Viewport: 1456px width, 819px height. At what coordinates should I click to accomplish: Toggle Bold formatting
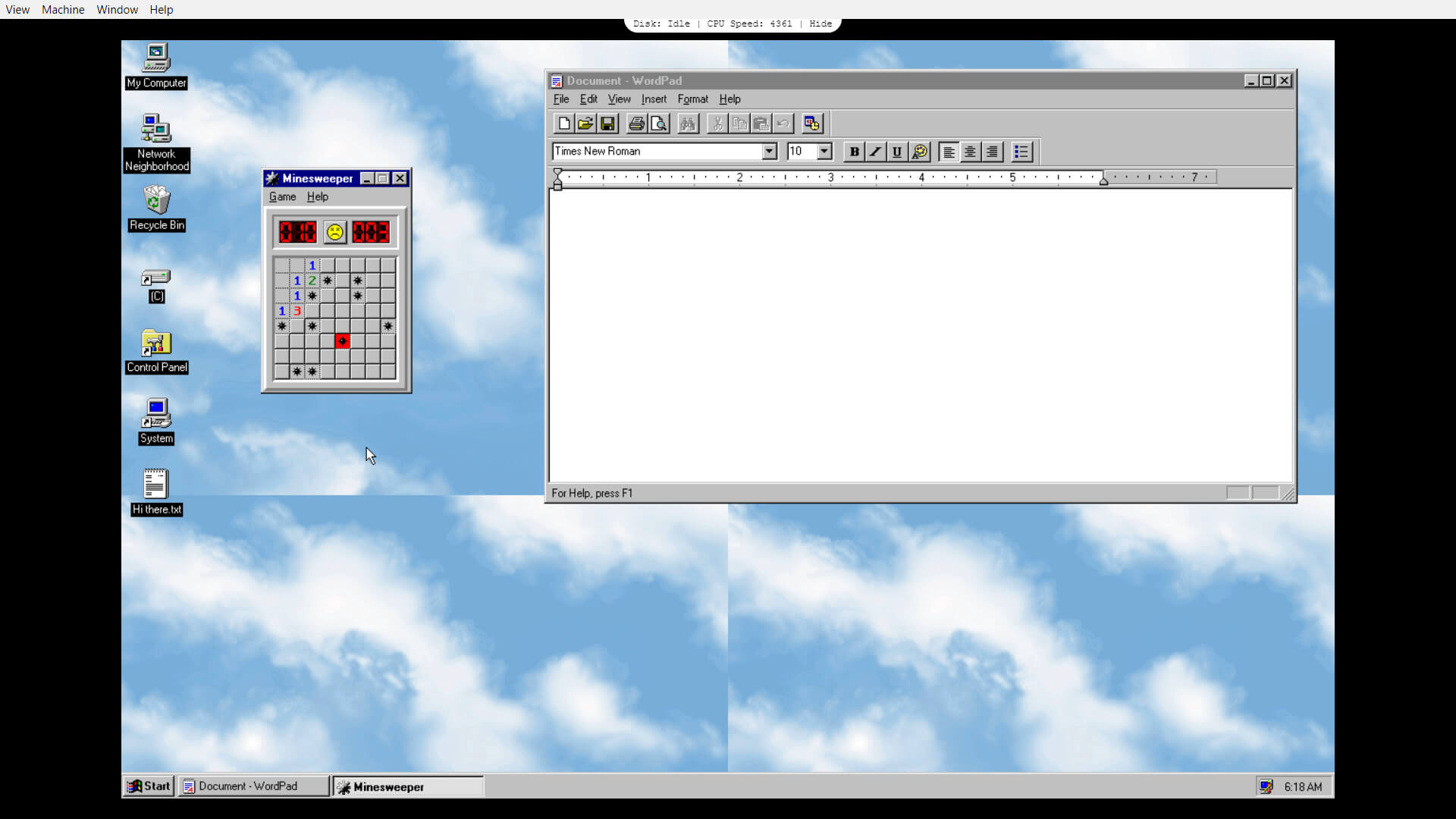coord(854,152)
